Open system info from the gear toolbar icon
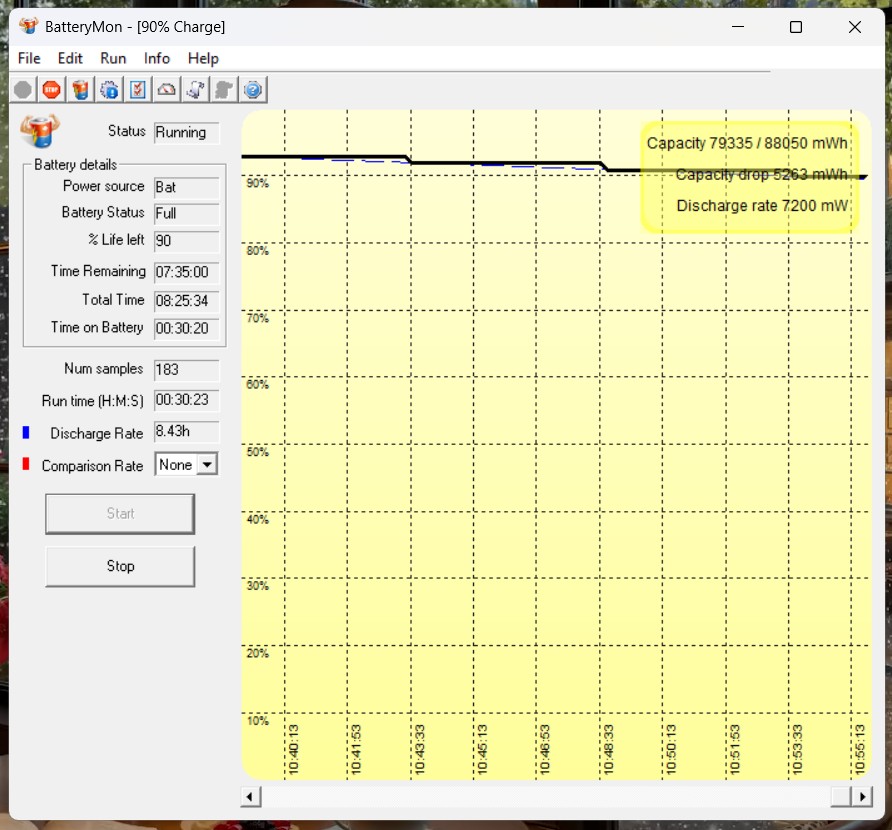The width and height of the screenshot is (892, 830). click(109, 90)
